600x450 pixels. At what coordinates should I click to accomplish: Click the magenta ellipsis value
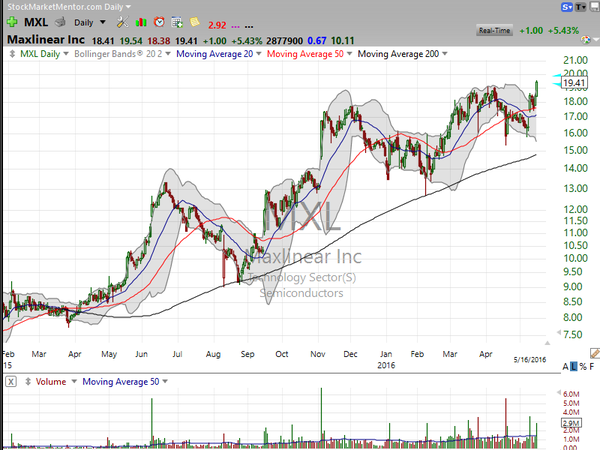[x=235, y=26]
